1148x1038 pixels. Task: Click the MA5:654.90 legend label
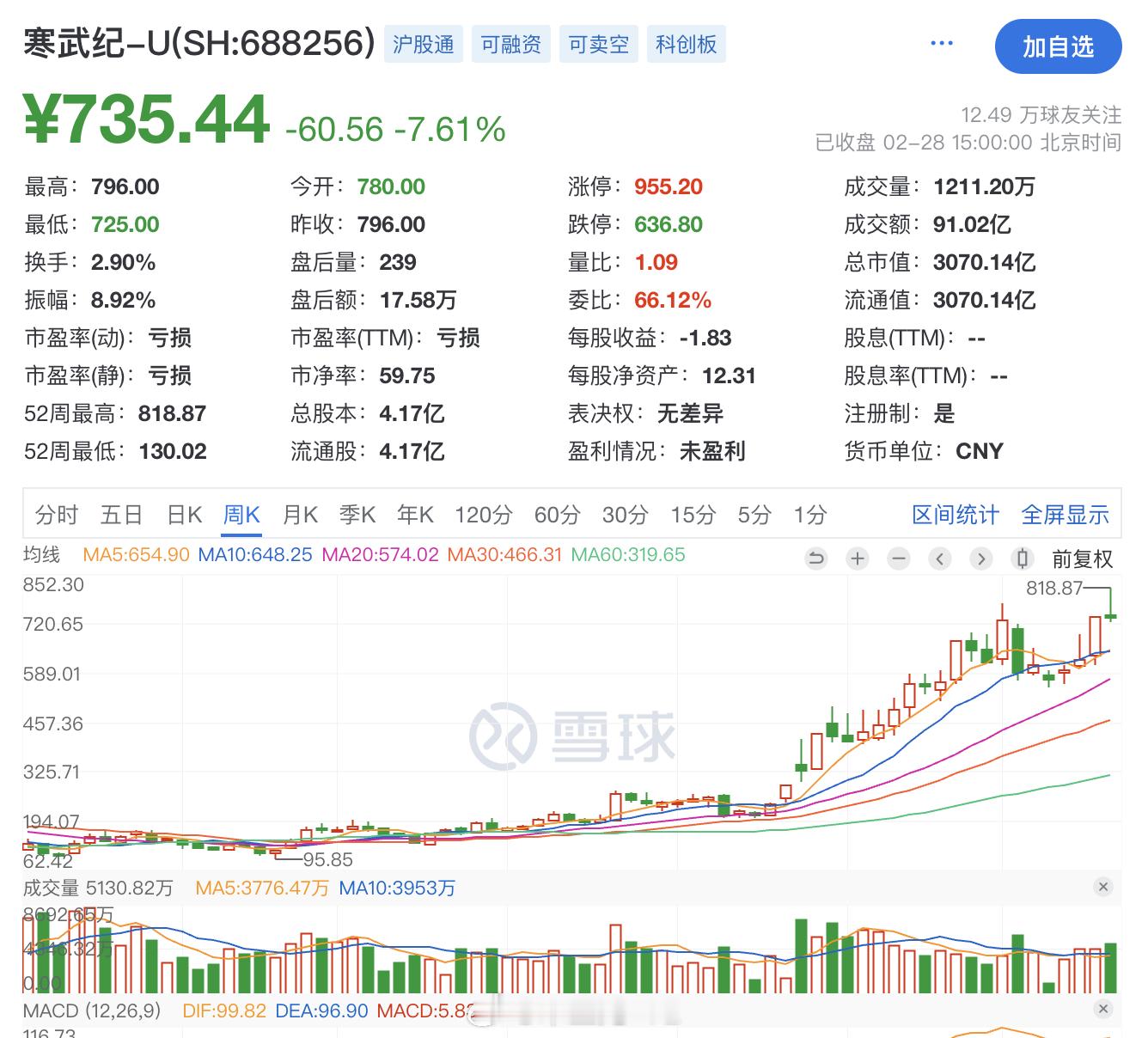(x=136, y=554)
